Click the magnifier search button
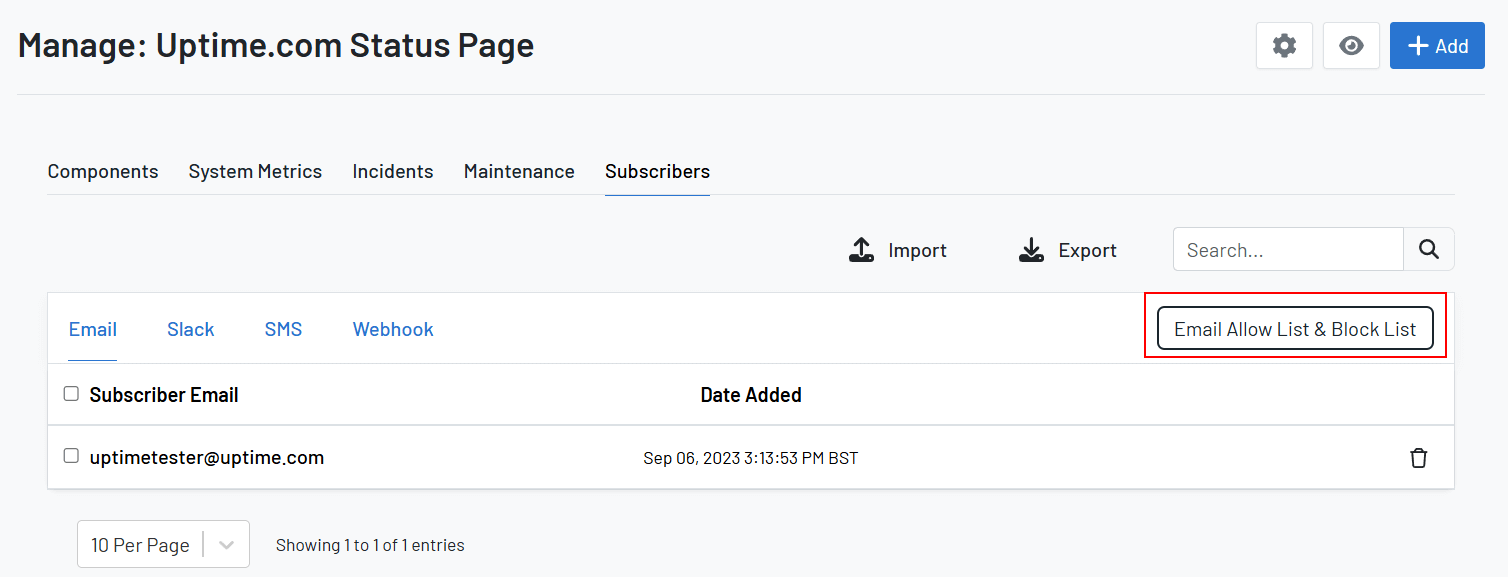The width and height of the screenshot is (1508, 577). point(1429,249)
